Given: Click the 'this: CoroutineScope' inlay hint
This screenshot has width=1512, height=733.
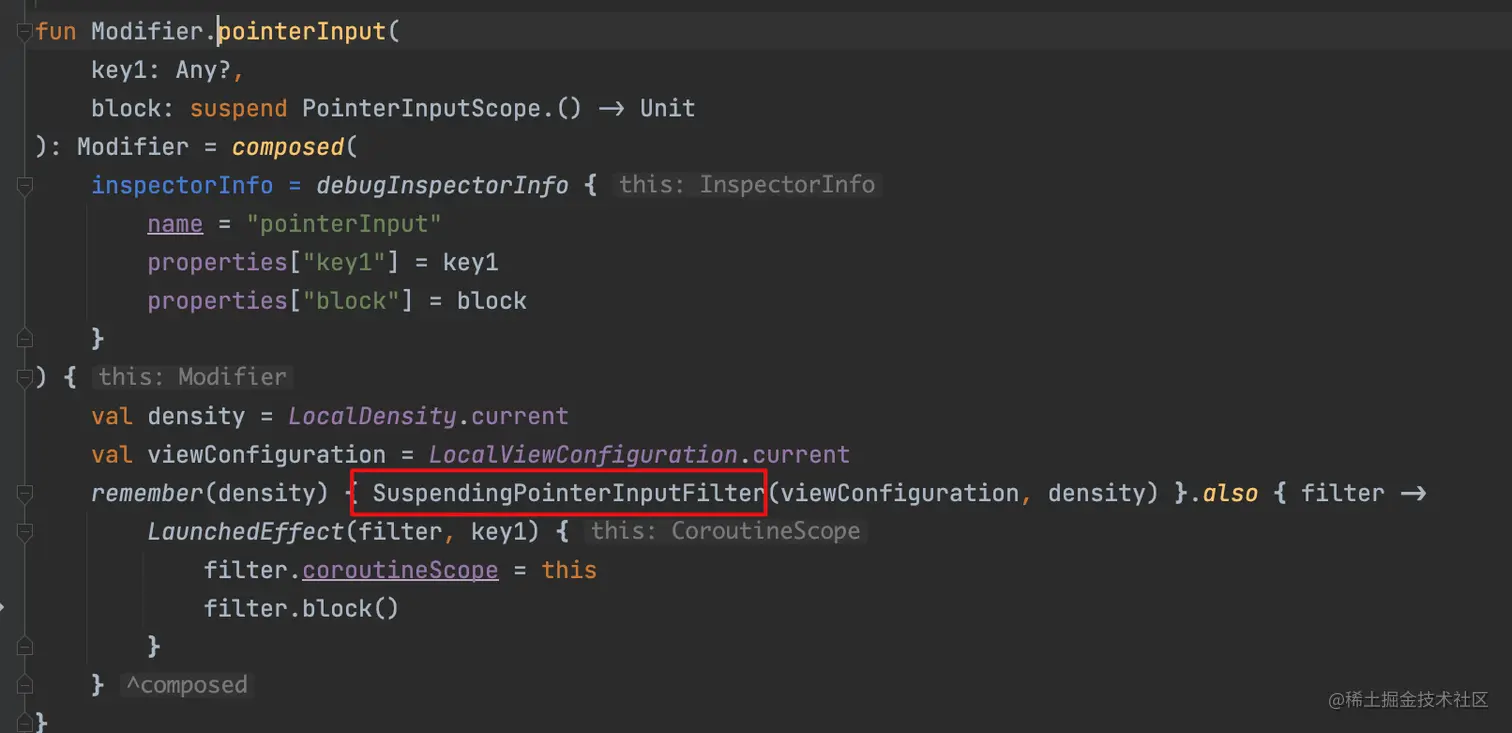Looking at the screenshot, I should [x=725, y=531].
